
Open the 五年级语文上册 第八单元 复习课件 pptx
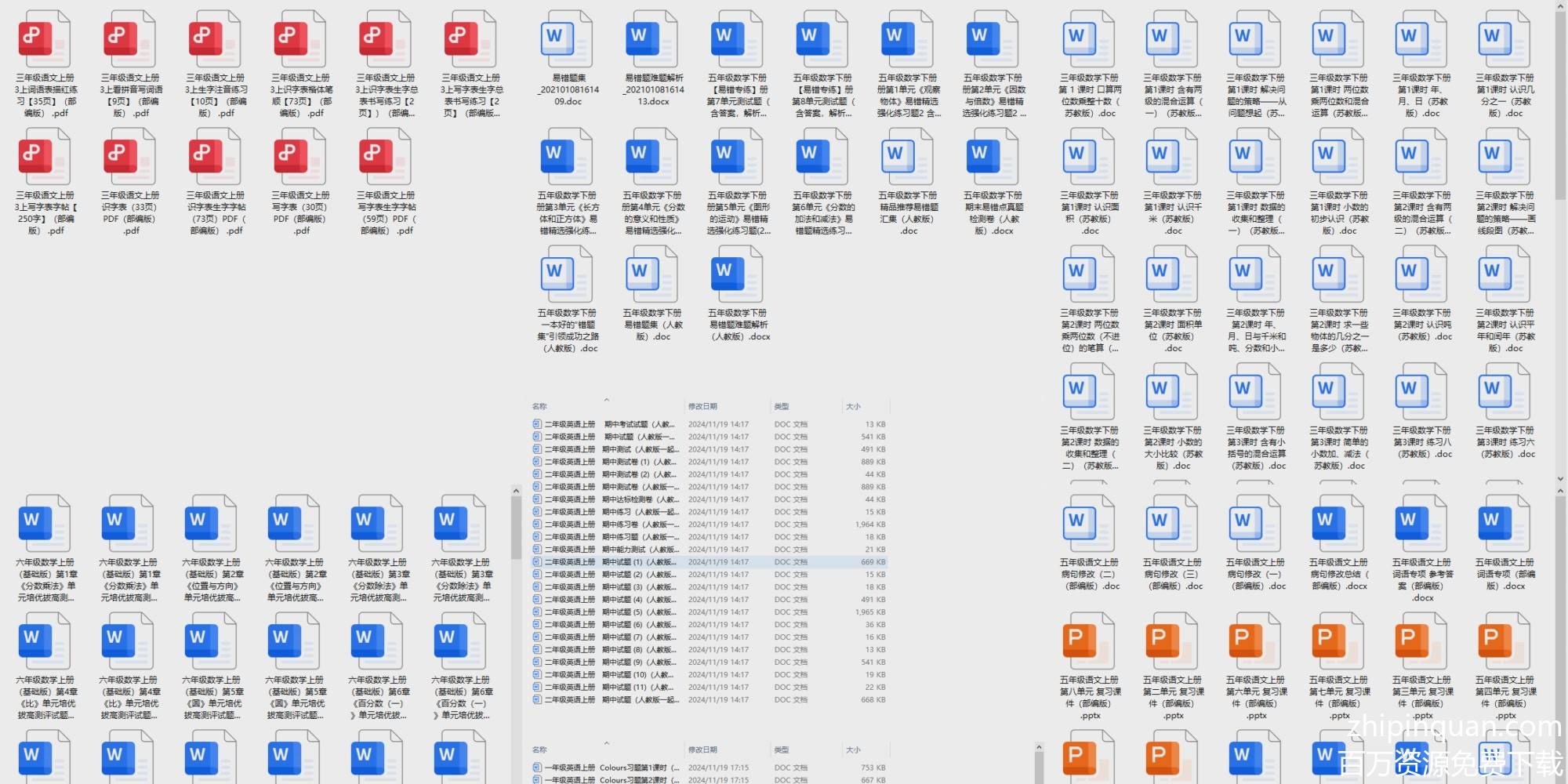pos(1089,643)
